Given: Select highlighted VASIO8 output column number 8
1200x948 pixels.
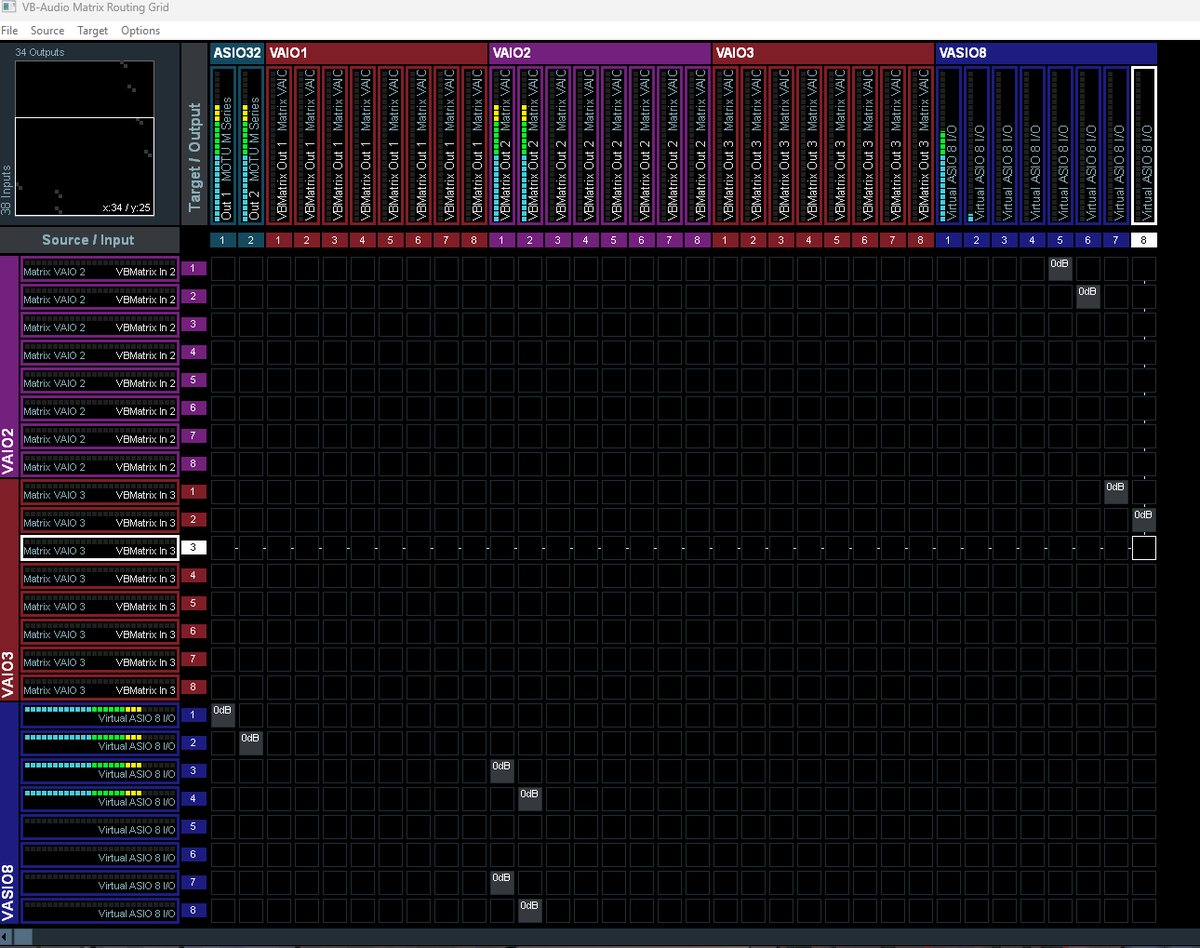Looking at the screenshot, I should click(1144, 240).
